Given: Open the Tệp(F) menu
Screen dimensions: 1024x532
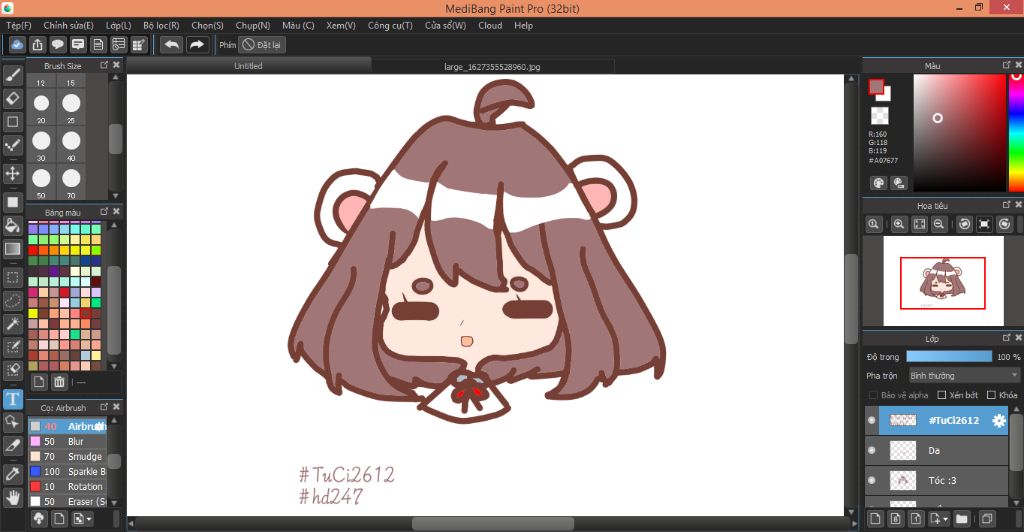Looking at the screenshot, I should point(19,25).
